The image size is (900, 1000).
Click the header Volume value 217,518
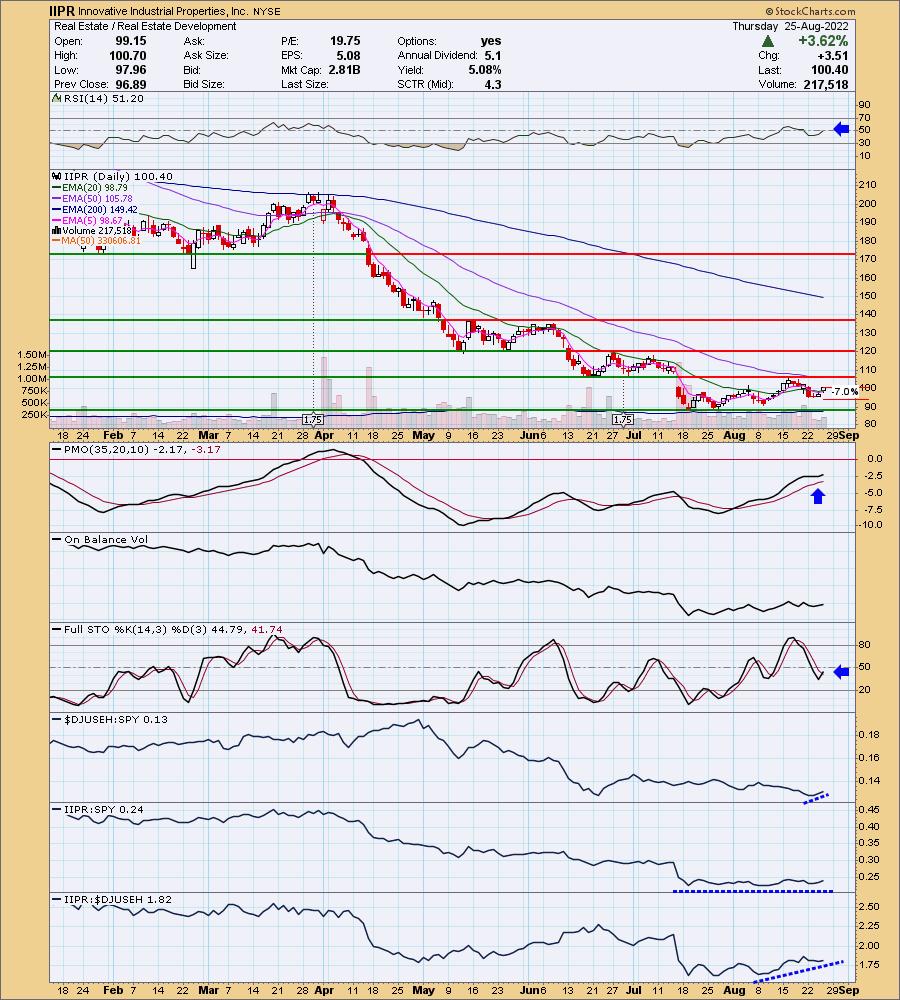coord(825,84)
